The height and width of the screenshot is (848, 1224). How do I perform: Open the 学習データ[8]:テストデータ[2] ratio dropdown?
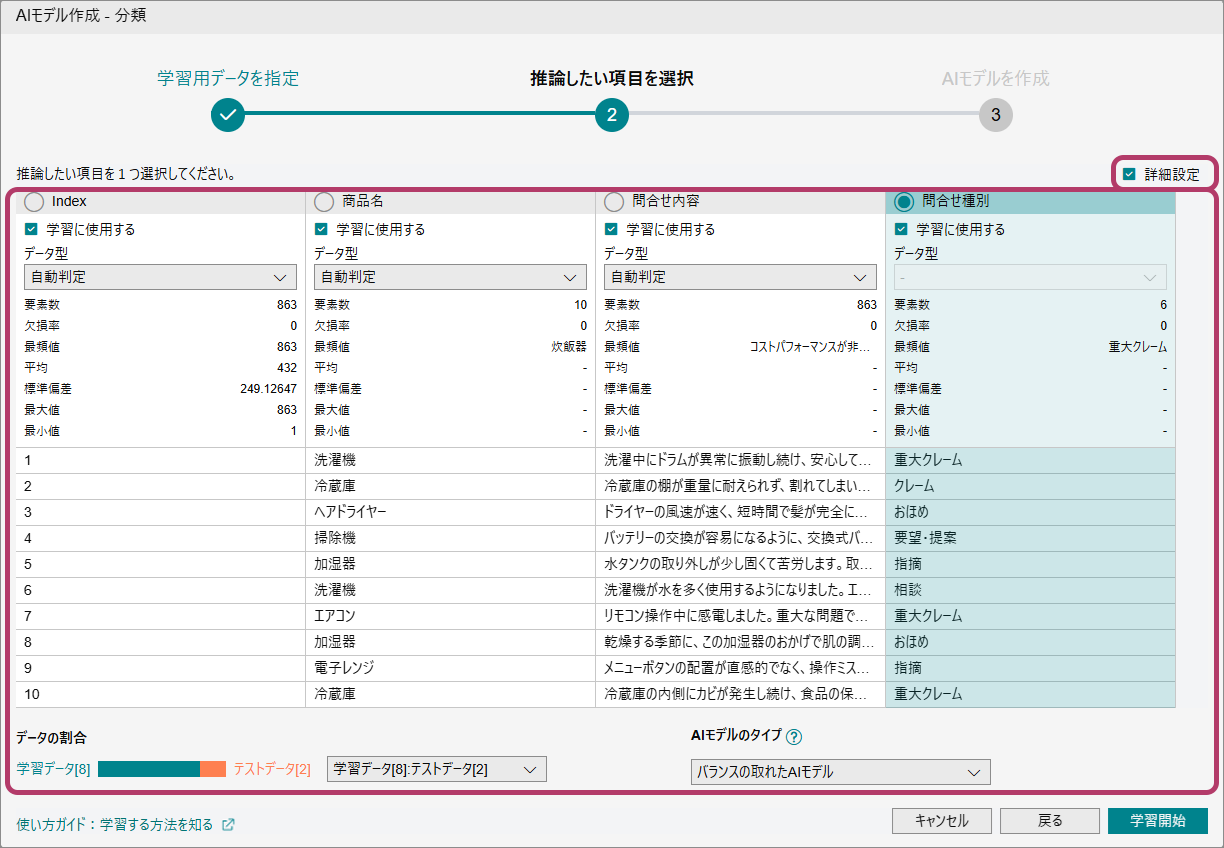[x=437, y=769]
